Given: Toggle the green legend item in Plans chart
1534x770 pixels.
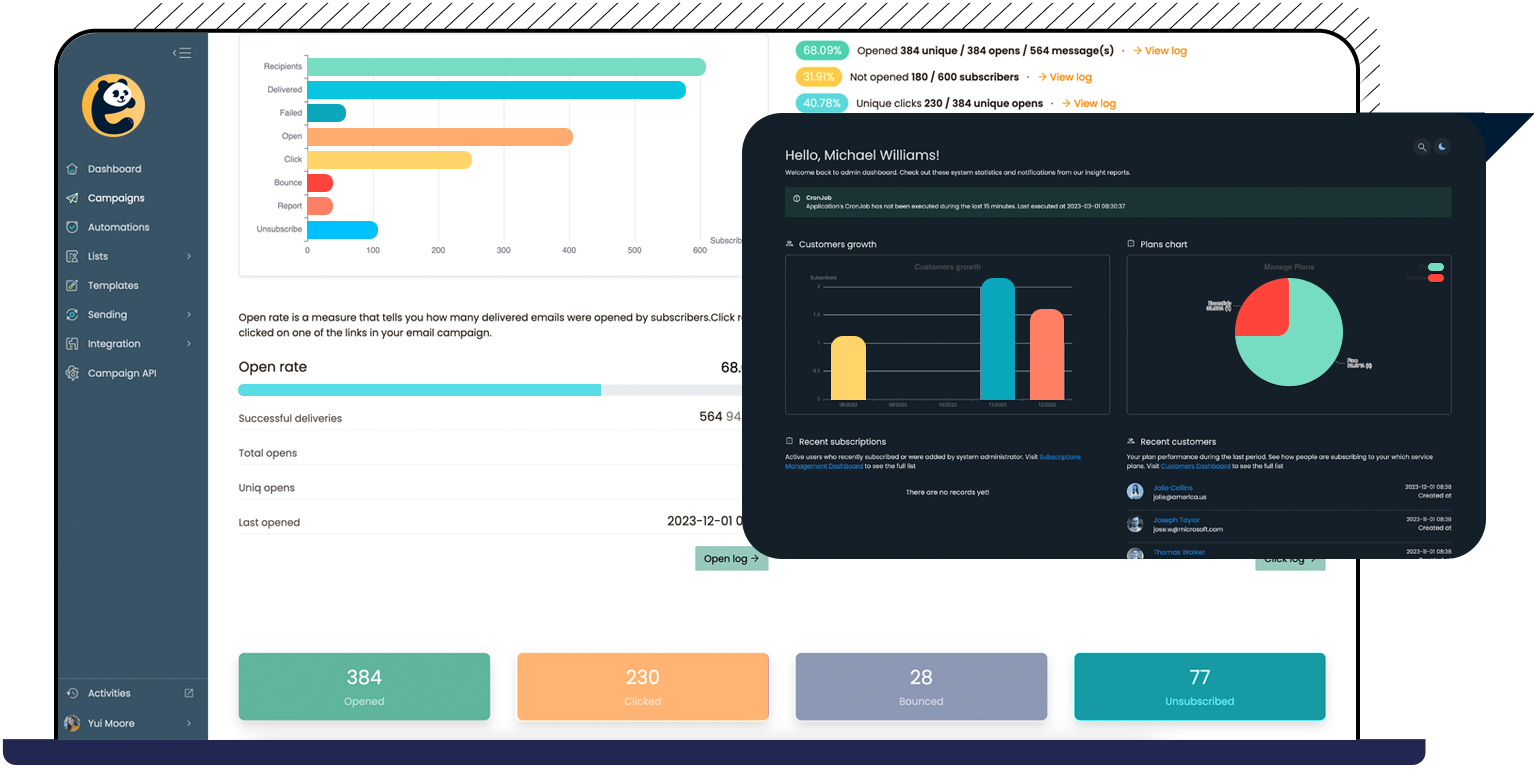Looking at the screenshot, I should click(x=1436, y=267).
